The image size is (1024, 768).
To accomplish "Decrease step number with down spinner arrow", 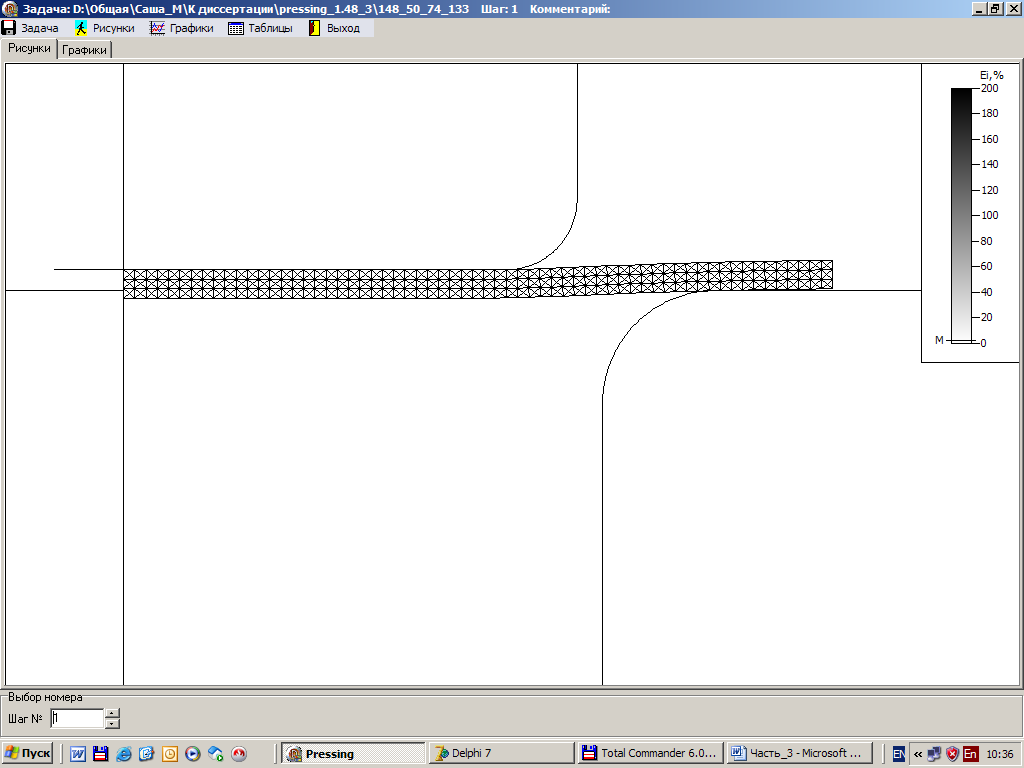I will (x=112, y=723).
